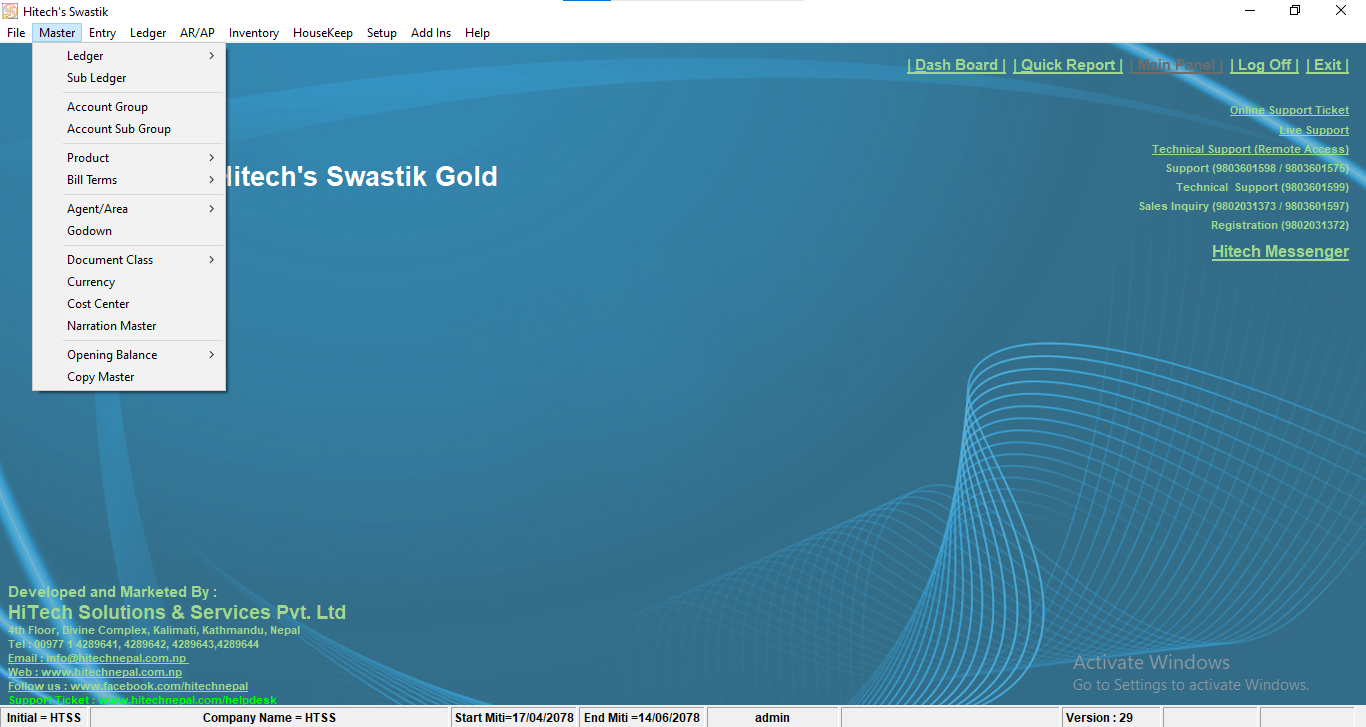1366x727 pixels.
Task: Expand the Product submenu
Action: 88,158
